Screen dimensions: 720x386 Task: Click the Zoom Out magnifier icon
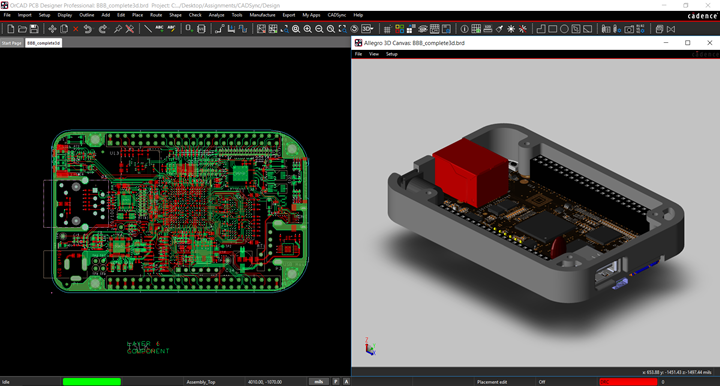[x=319, y=29]
